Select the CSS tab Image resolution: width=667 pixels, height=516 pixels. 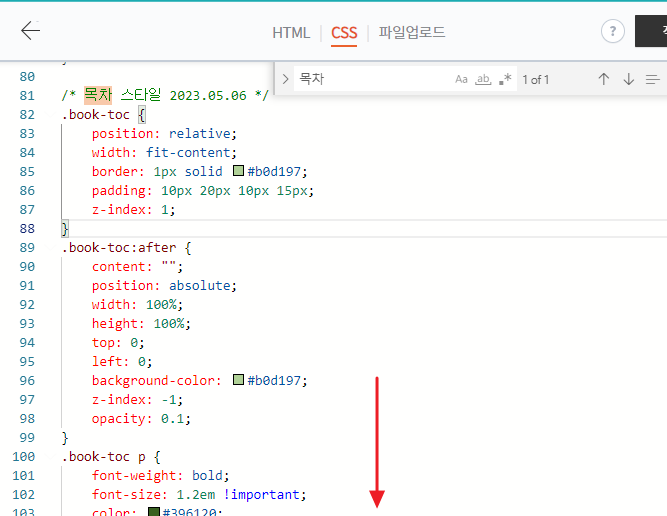(344, 33)
